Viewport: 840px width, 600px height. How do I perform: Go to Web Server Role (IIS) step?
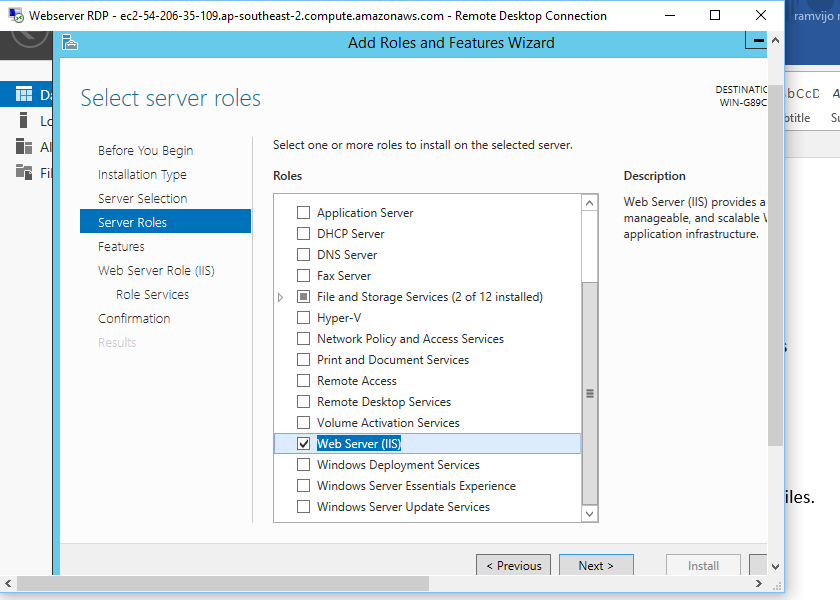click(x=156, y=271)
